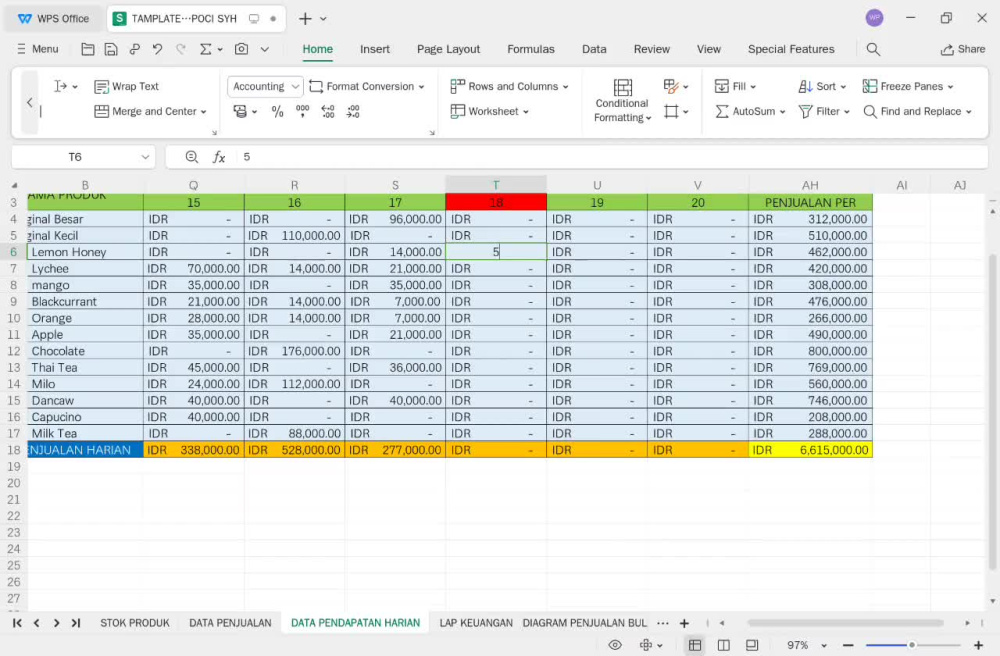
Task: Expand Merge and Center options
Action: coord(203,112)
